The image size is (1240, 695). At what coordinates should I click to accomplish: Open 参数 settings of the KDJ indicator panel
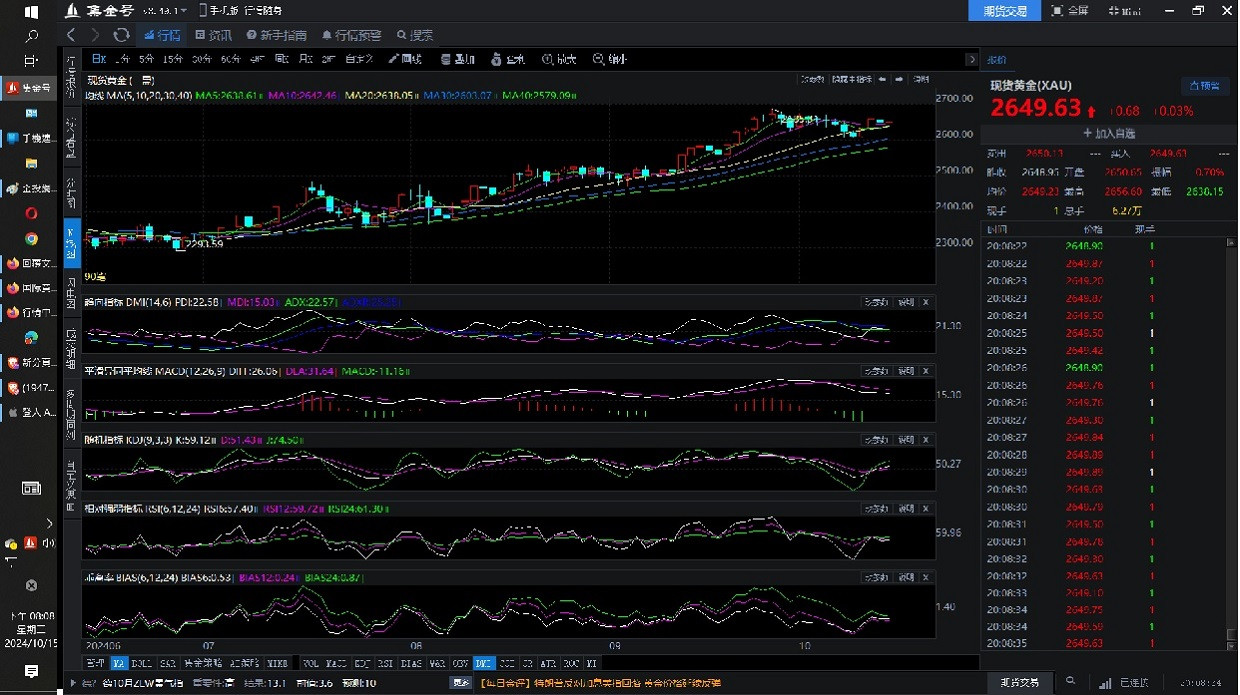point(875,440)
